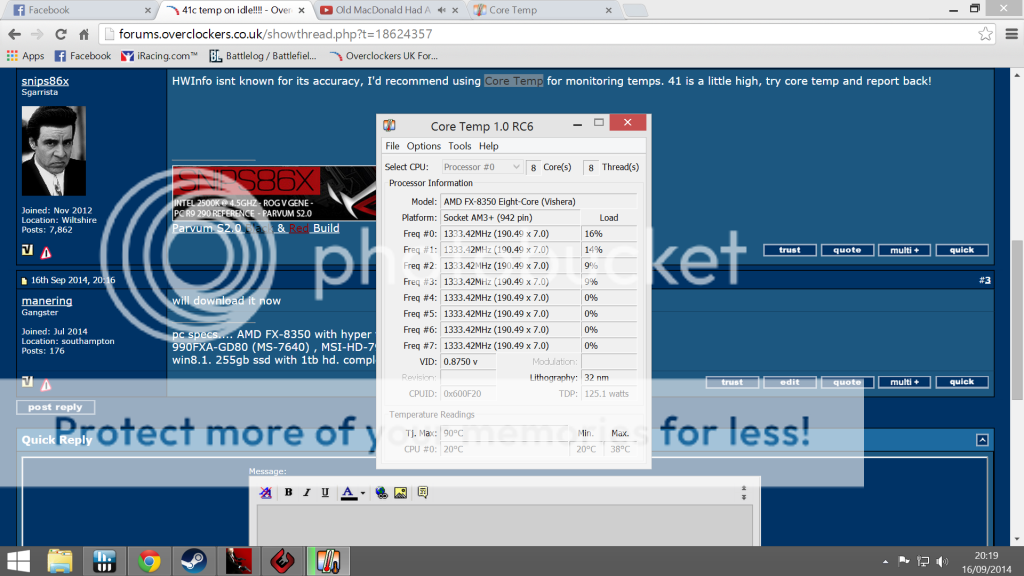Viewport: 1024px width, 576px height.
Task: Click the #3 post number link
Action: point(985,280)
